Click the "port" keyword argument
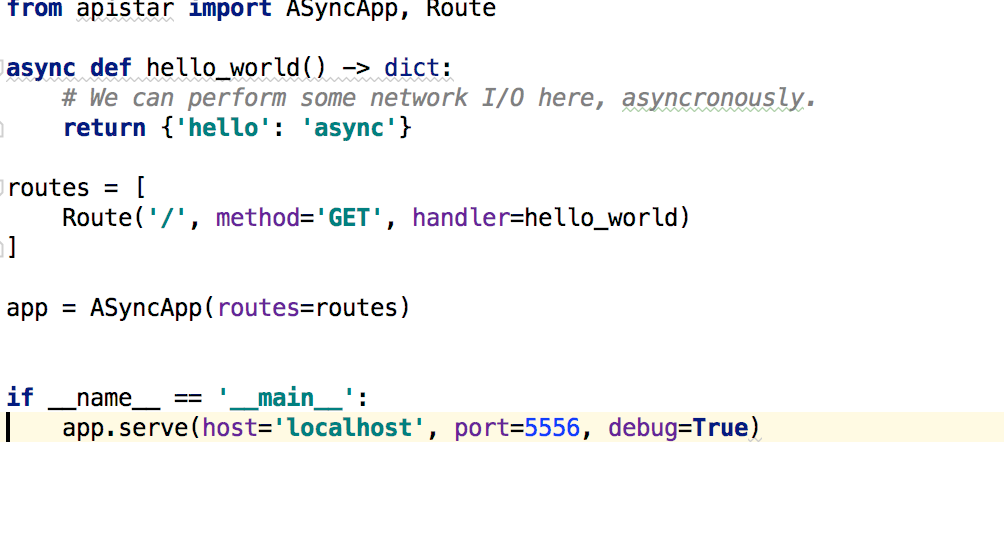 point(482,428)
